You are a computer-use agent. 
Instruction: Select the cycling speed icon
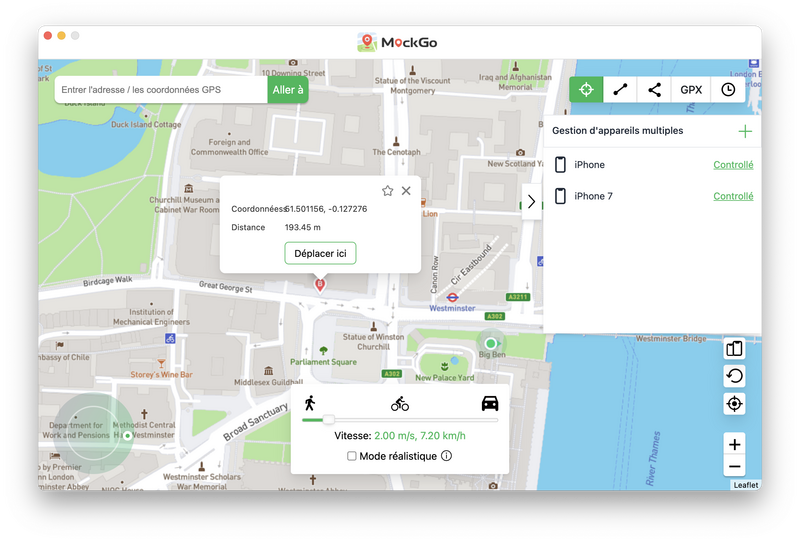click(x=400, y=404)
